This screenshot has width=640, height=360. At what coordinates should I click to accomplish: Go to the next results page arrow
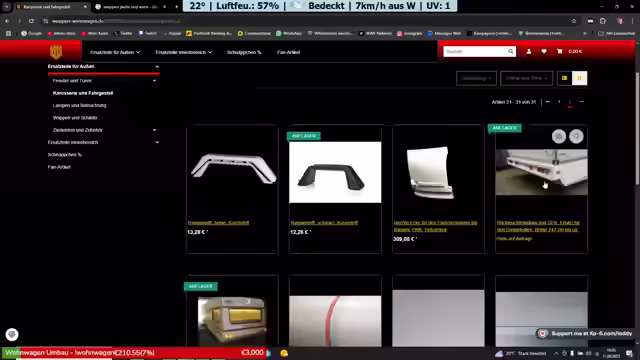pos(581,102)
